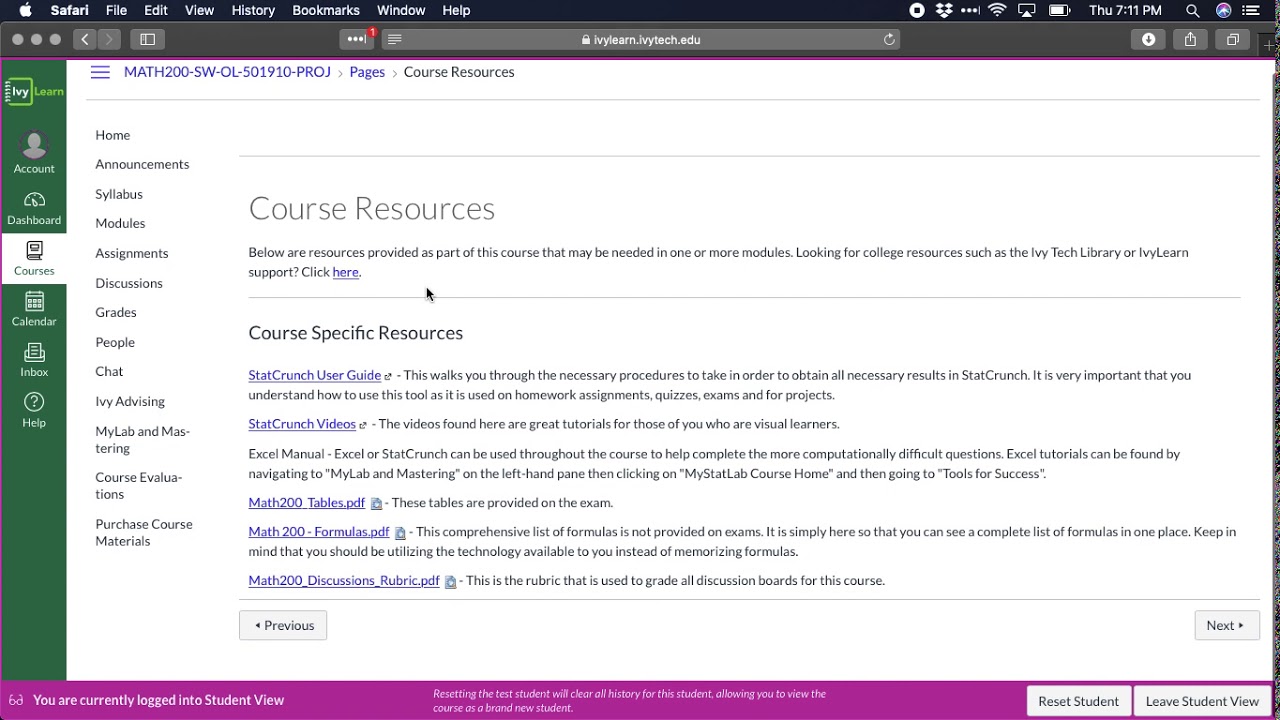Viewport: 1280px width, 720px height.
Task: Open the History menu in menu bar
Action: click(x=253, y=10)
